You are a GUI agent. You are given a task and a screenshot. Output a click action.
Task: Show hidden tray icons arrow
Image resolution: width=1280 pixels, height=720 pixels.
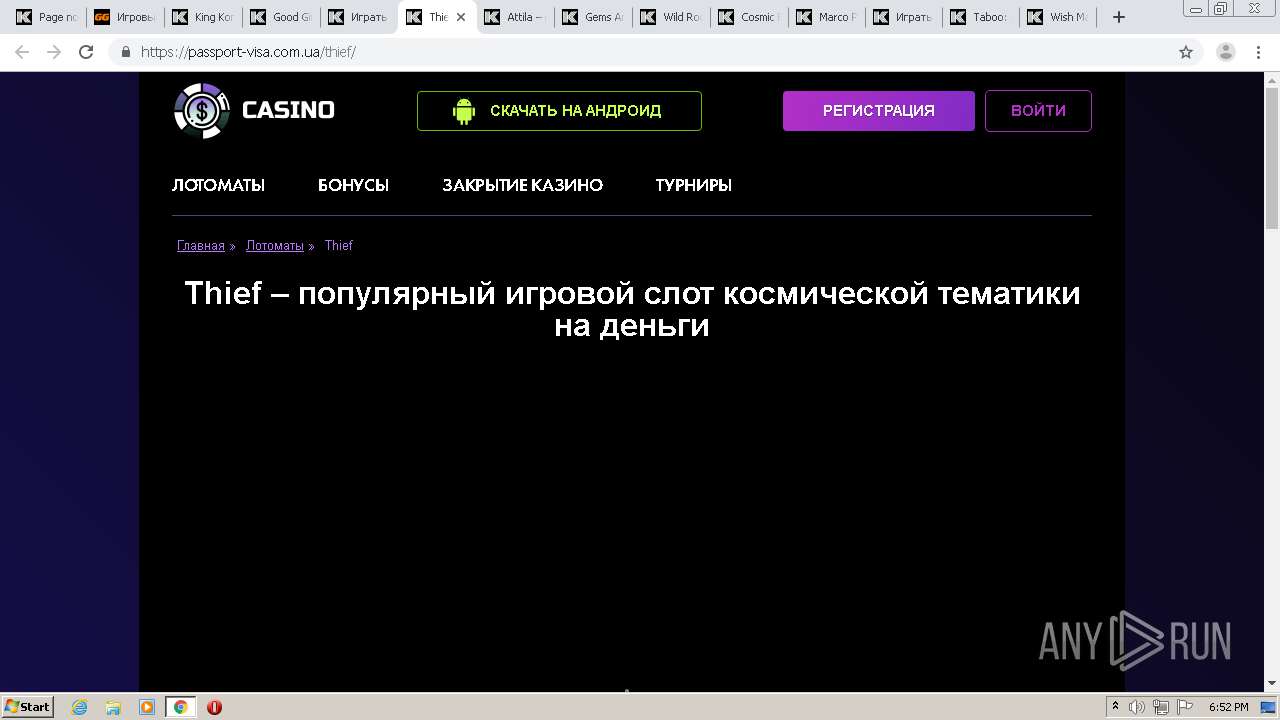pos(1116,707)
